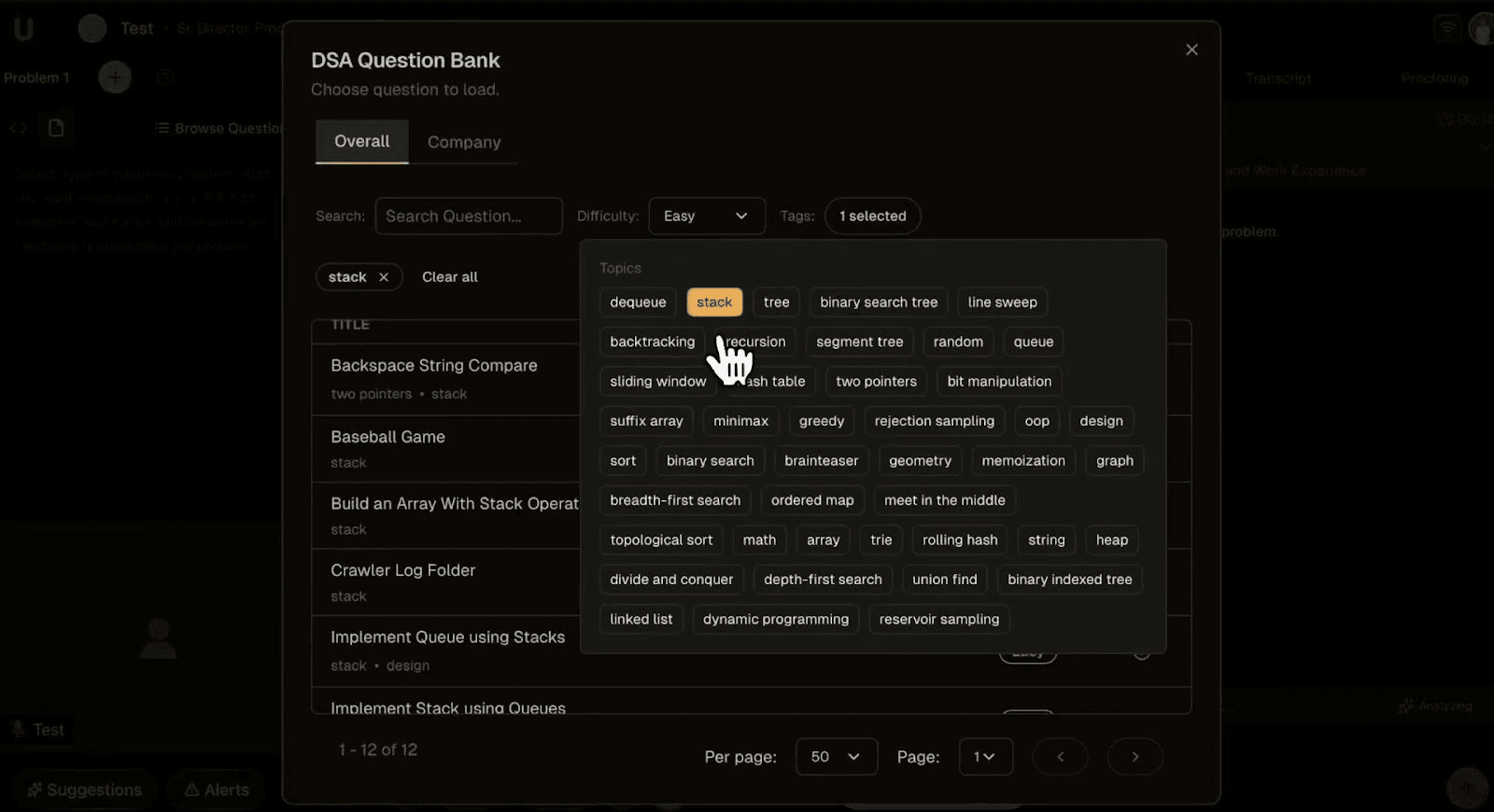Open the Tags 1 selected dropdown
Image resolution: width=1494 pixels, height=812 pixels.
872,216
